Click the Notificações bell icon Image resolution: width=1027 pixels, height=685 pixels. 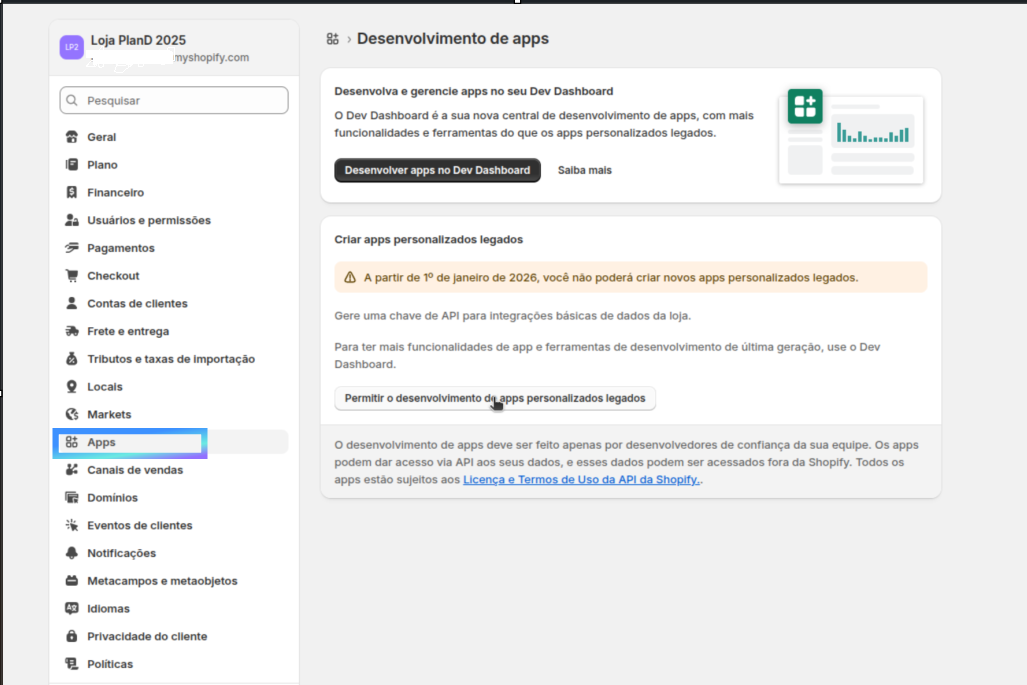click(71, 553)
